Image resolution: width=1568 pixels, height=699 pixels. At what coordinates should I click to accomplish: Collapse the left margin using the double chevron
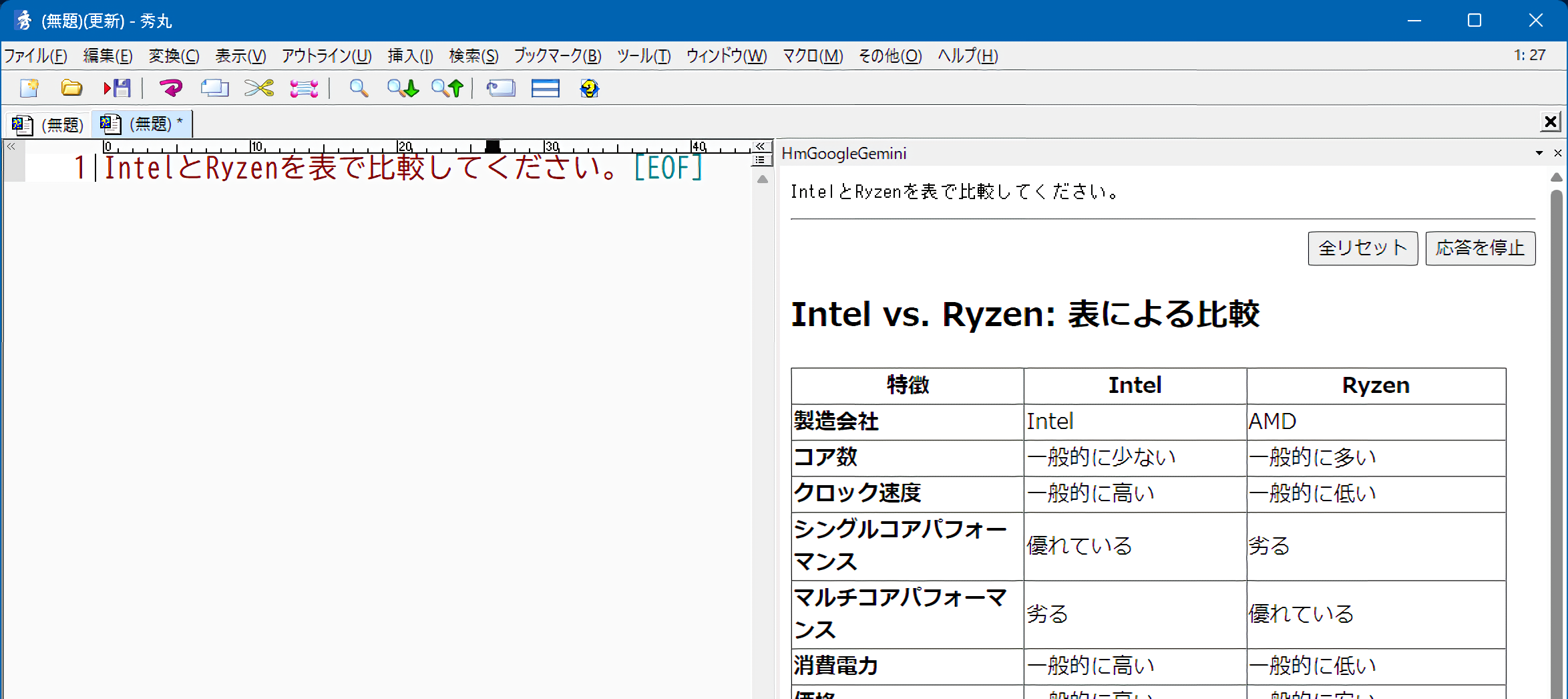pyautogui.click(x=11, y=146)
